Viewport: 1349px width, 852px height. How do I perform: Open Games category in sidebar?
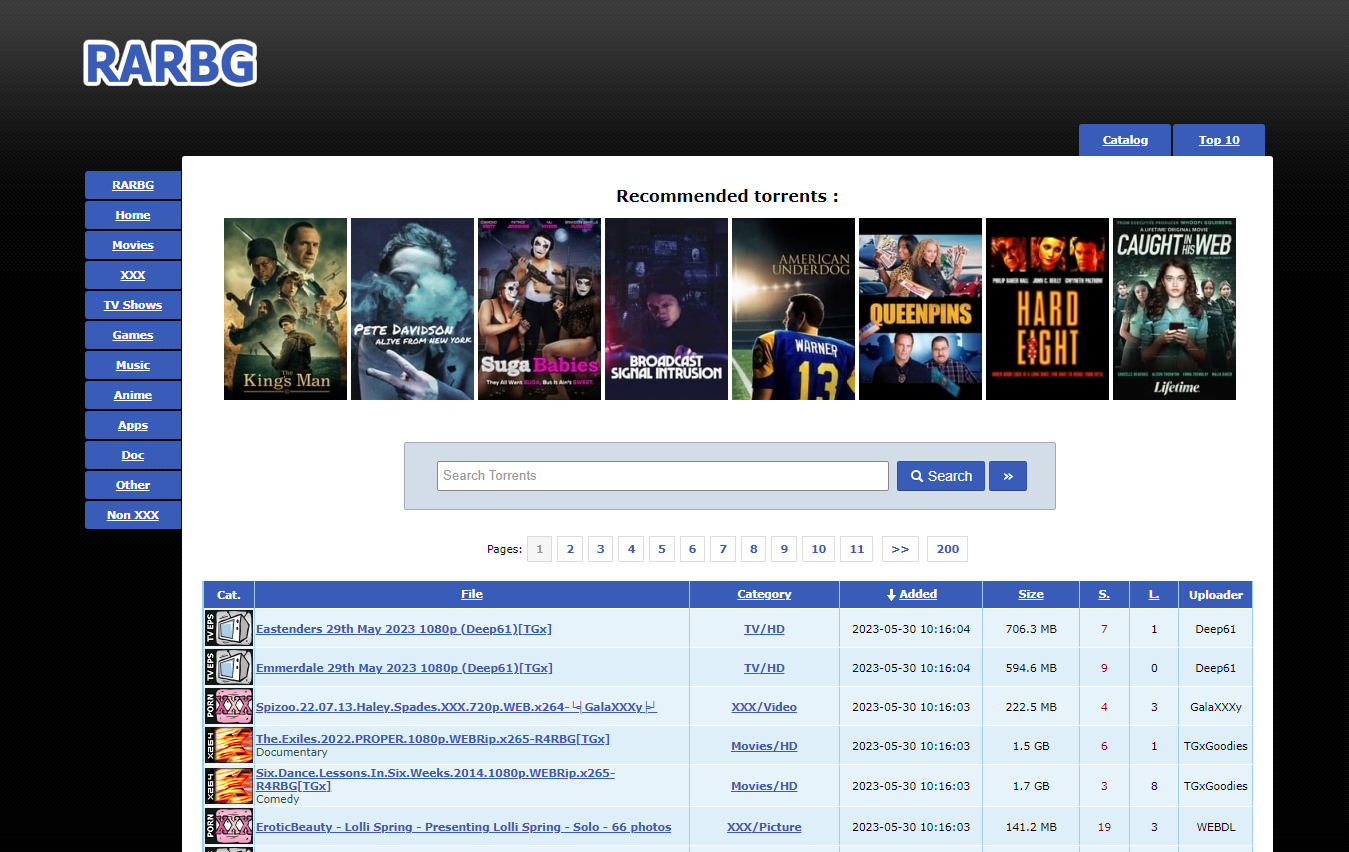pos(133,335)
